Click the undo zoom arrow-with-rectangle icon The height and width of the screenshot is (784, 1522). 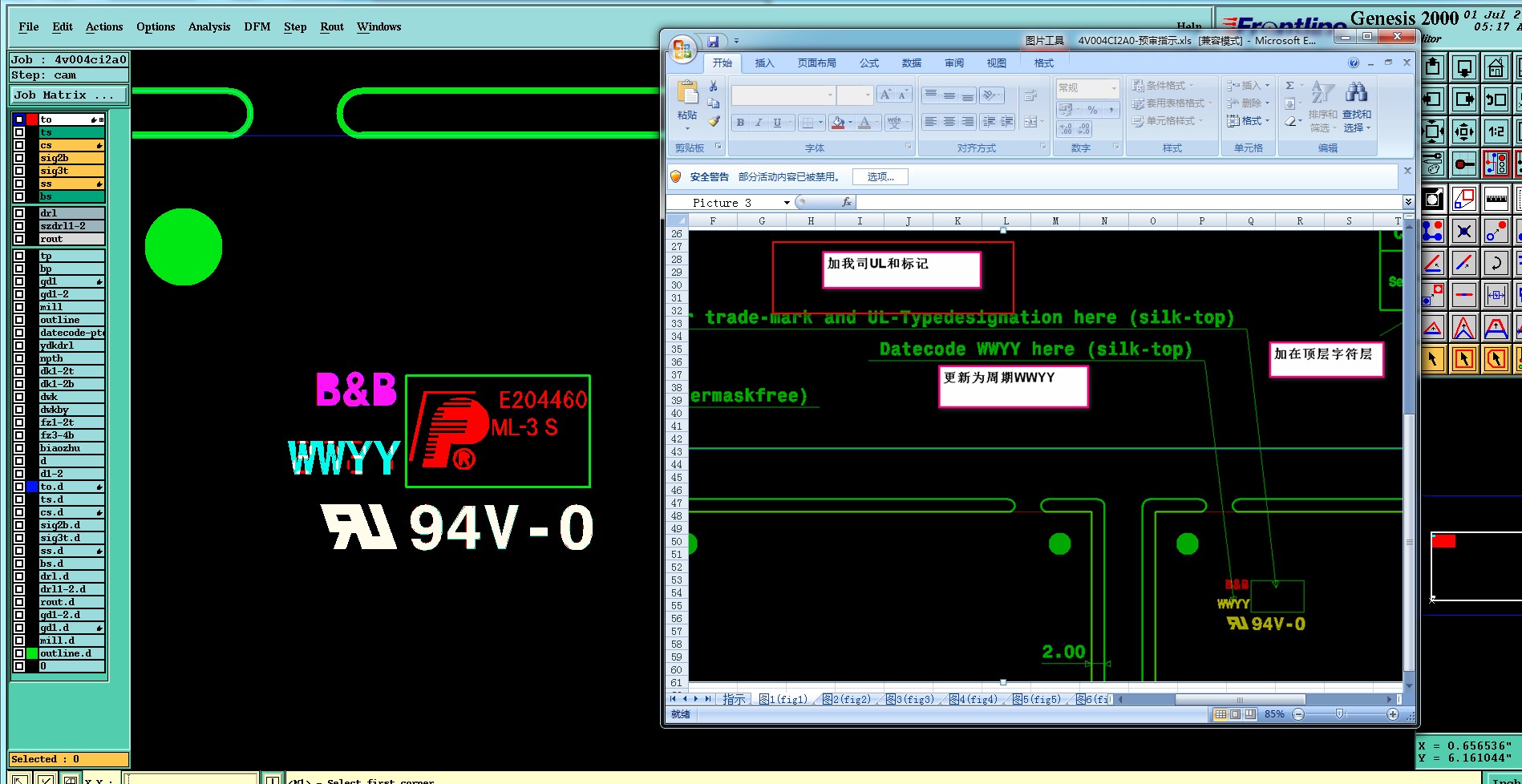coord(1496,99)
